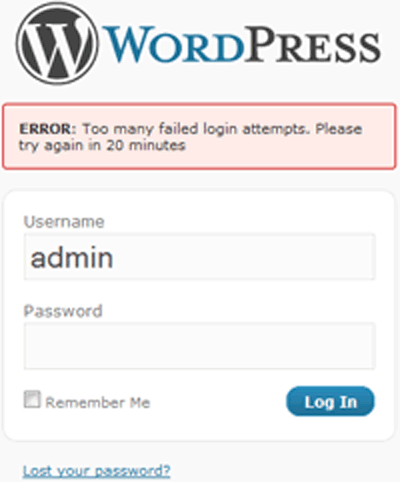Focus the empty Password input field
Viewport: 400px width, 482px height.
pyautogui.click(x=200, y=346)
